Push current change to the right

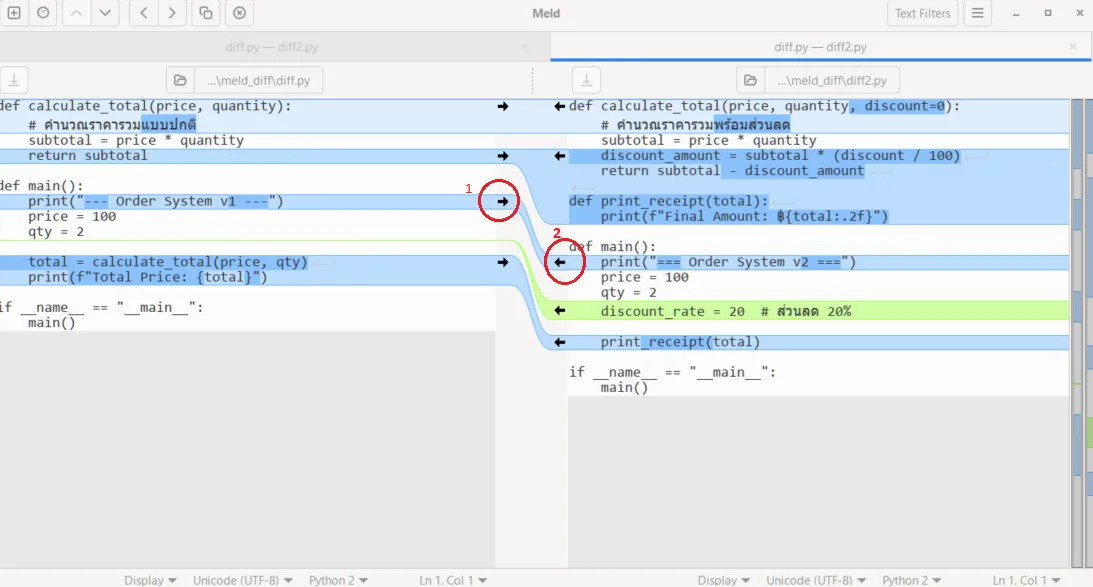click(x=172, y=13)
